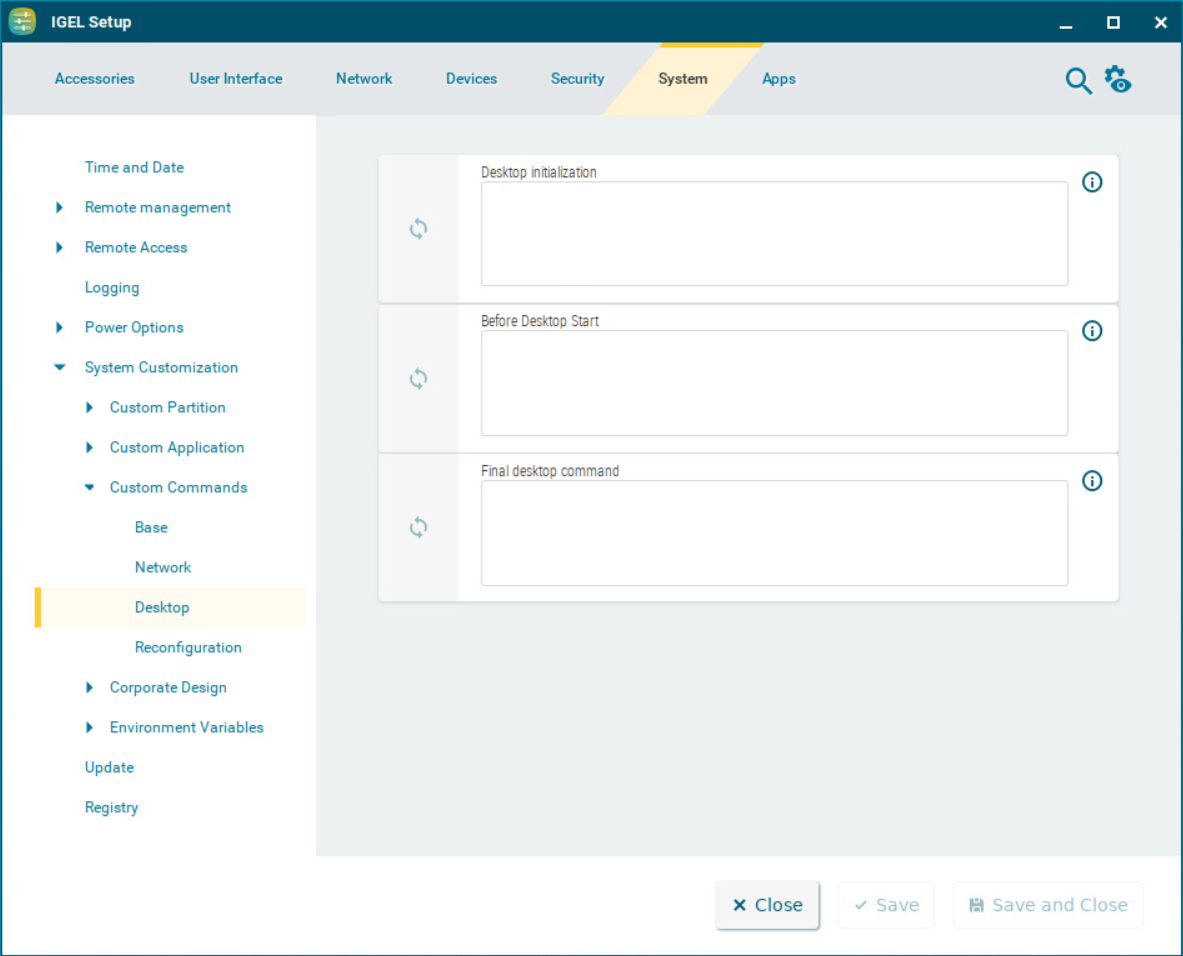
Task: Expand the Remote management tree node
Action: tap(59, 208)
